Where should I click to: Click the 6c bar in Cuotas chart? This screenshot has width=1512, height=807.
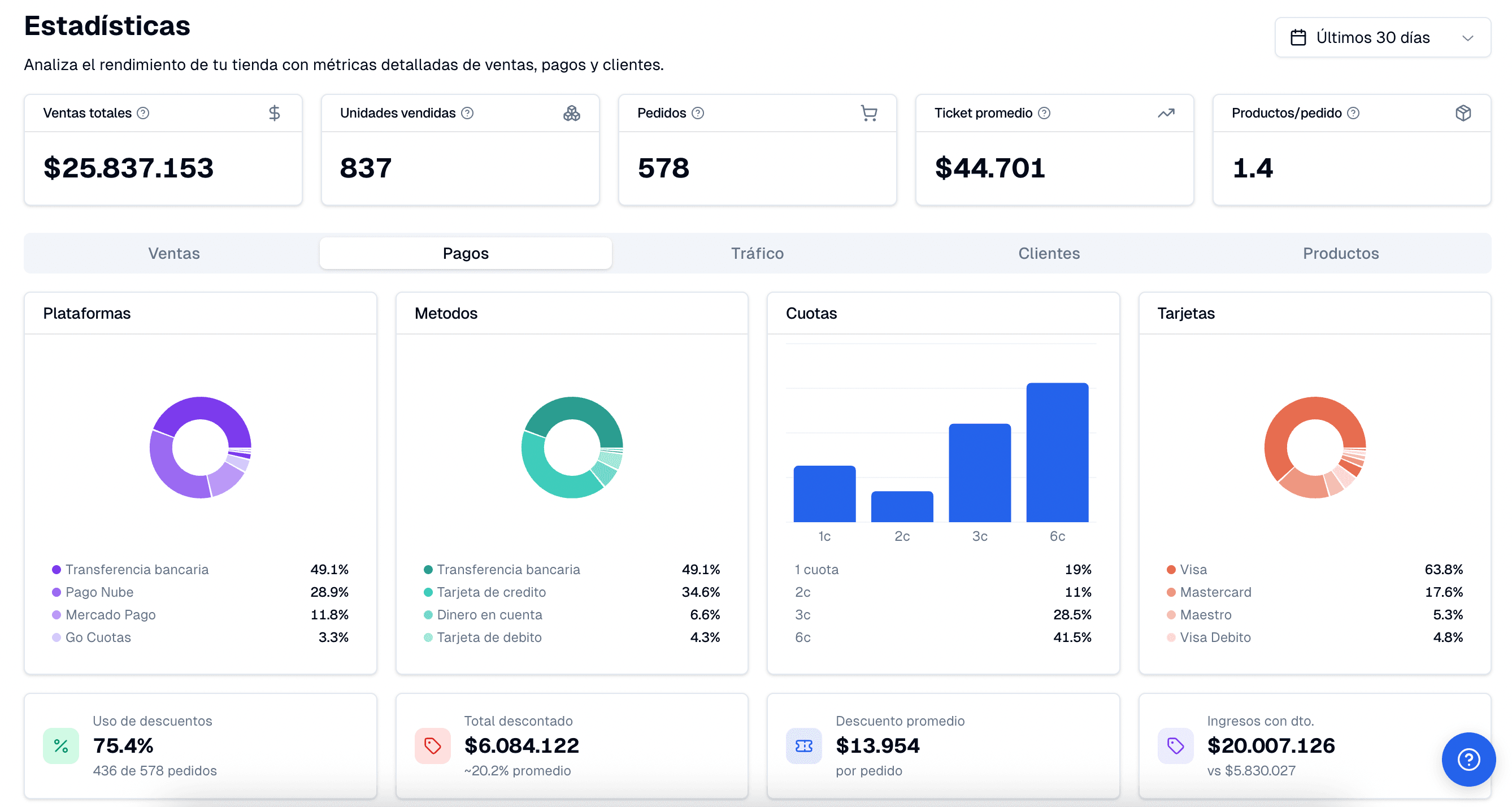click(1057, 452)
